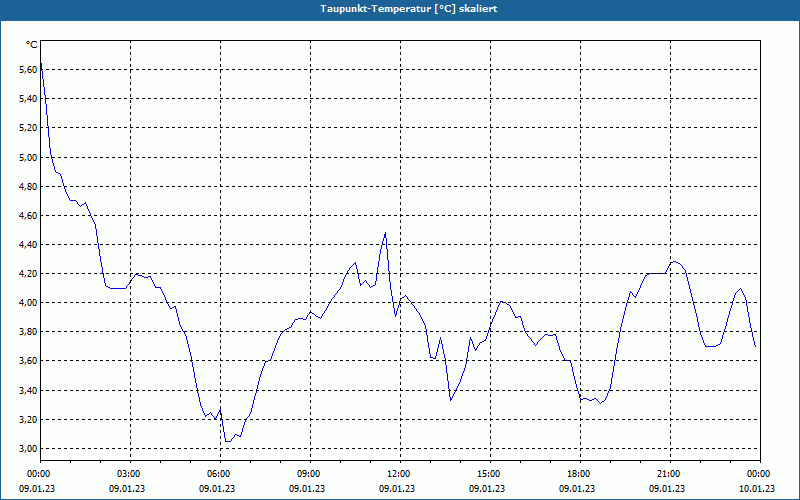This screenshot has height=500, width=800.
Task: Select the 09.01.23 date under 12:00
Action: [397, 488]
